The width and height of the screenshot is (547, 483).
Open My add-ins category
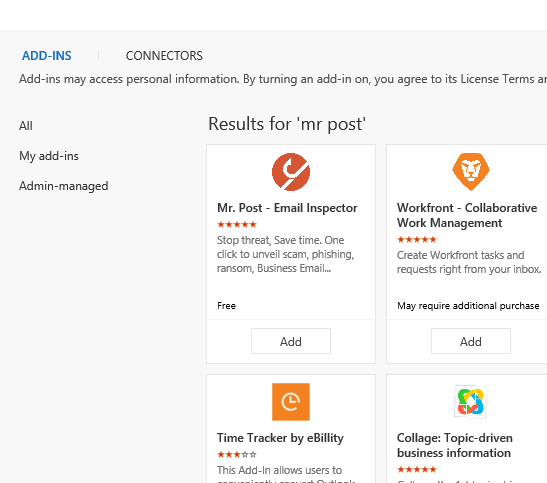click(x=49, y=156)
